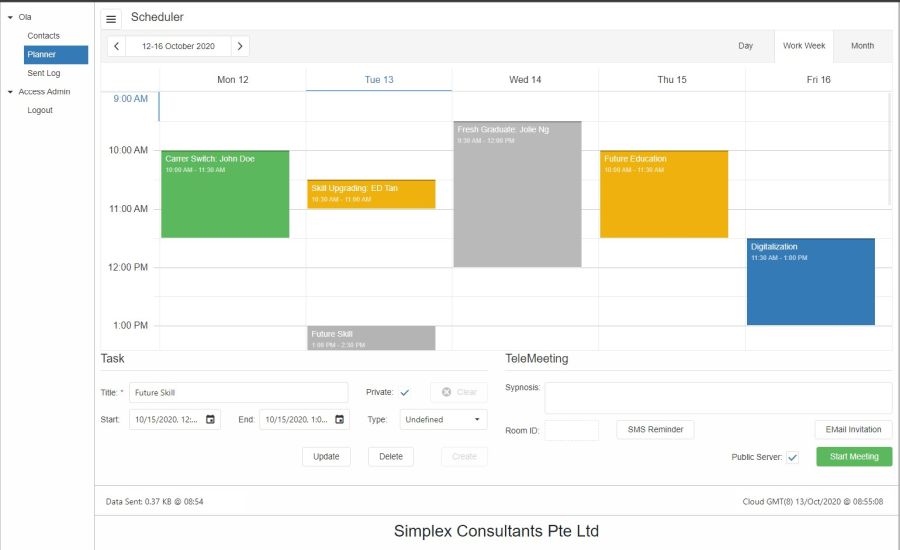Click the hamburger menu icon beside Scheduler
900x550 pixels.
pyautogui.click(x=112, y=19)
